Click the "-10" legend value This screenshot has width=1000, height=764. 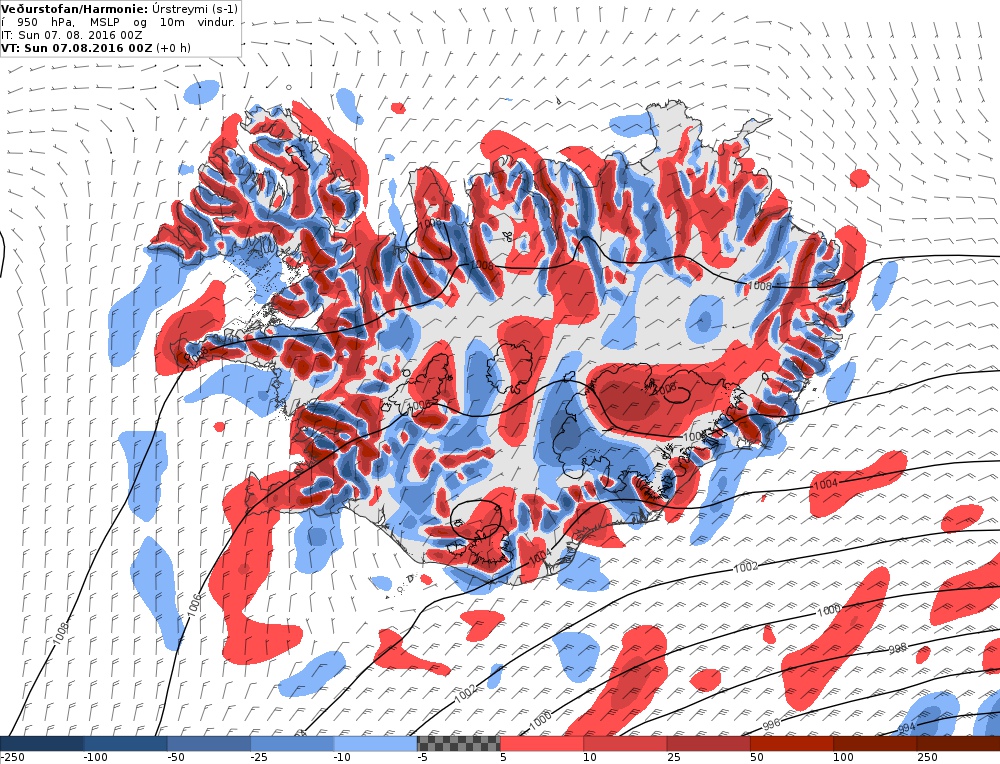click(342, 758)
